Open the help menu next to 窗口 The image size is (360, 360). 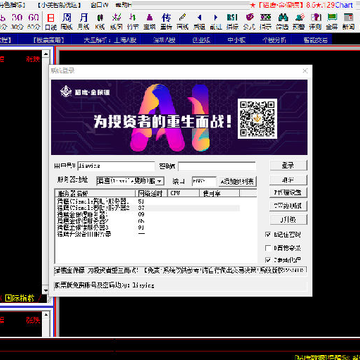(x=124, y=5)
